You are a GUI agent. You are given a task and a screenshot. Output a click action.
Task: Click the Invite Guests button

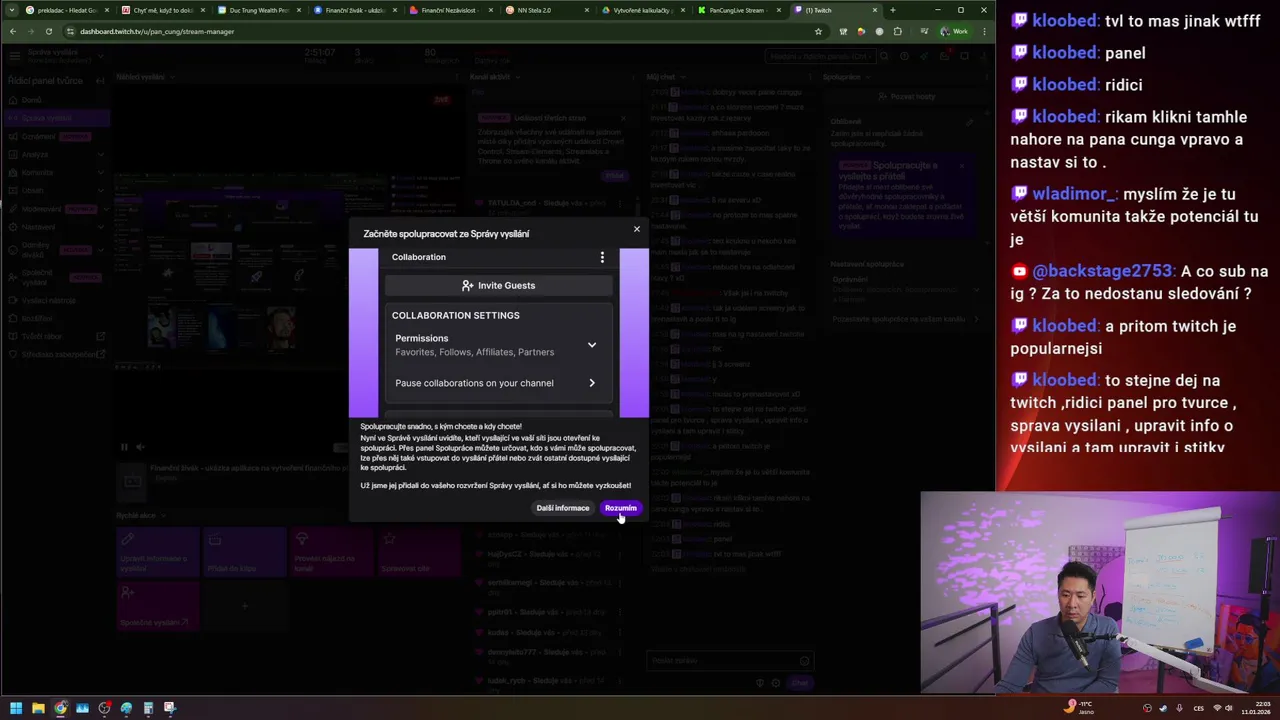coord(498,286)
